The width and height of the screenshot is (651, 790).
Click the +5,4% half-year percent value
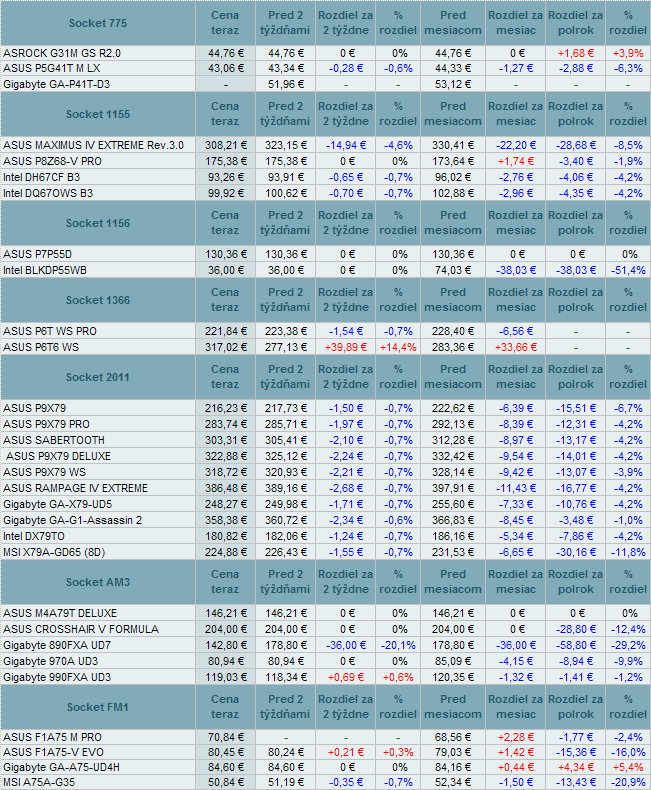[x=628, y=768]
